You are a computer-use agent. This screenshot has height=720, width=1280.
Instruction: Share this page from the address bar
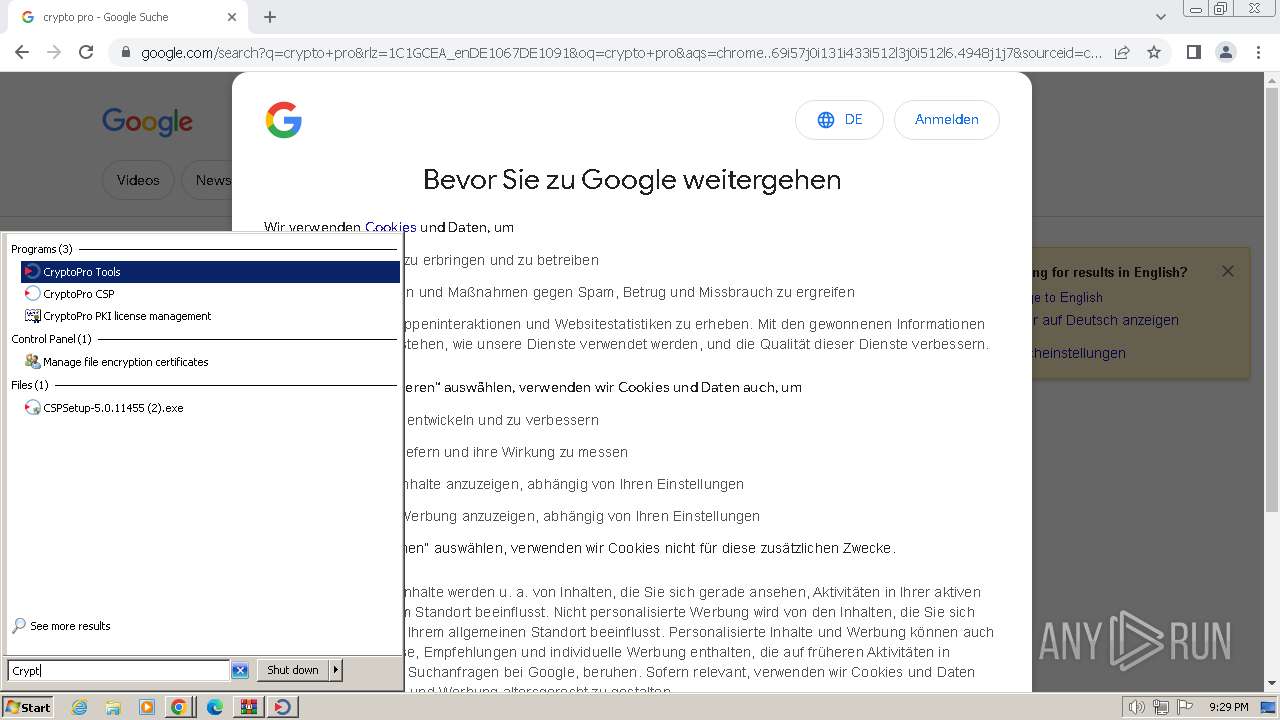[x=1122, y=52]
